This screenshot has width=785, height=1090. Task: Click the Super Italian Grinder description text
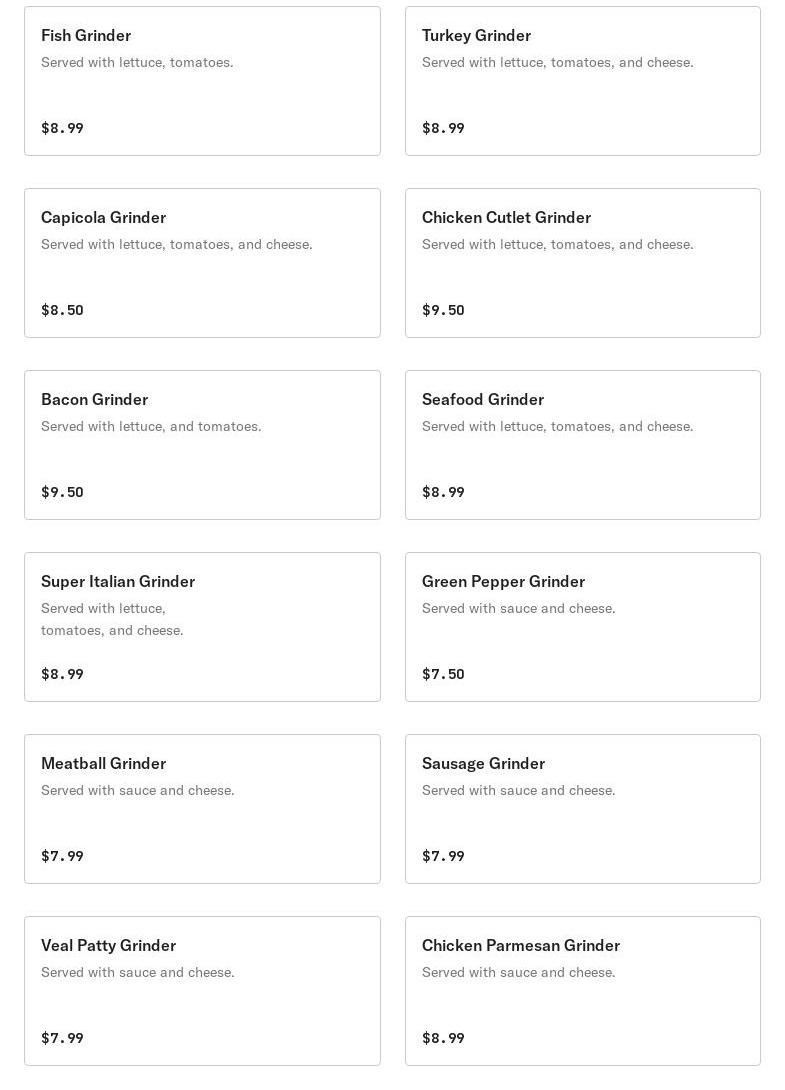[112, 619]
